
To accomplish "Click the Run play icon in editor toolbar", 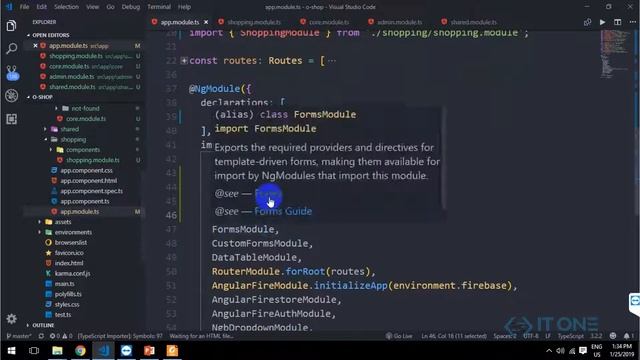I will click(x=602, y=22).
